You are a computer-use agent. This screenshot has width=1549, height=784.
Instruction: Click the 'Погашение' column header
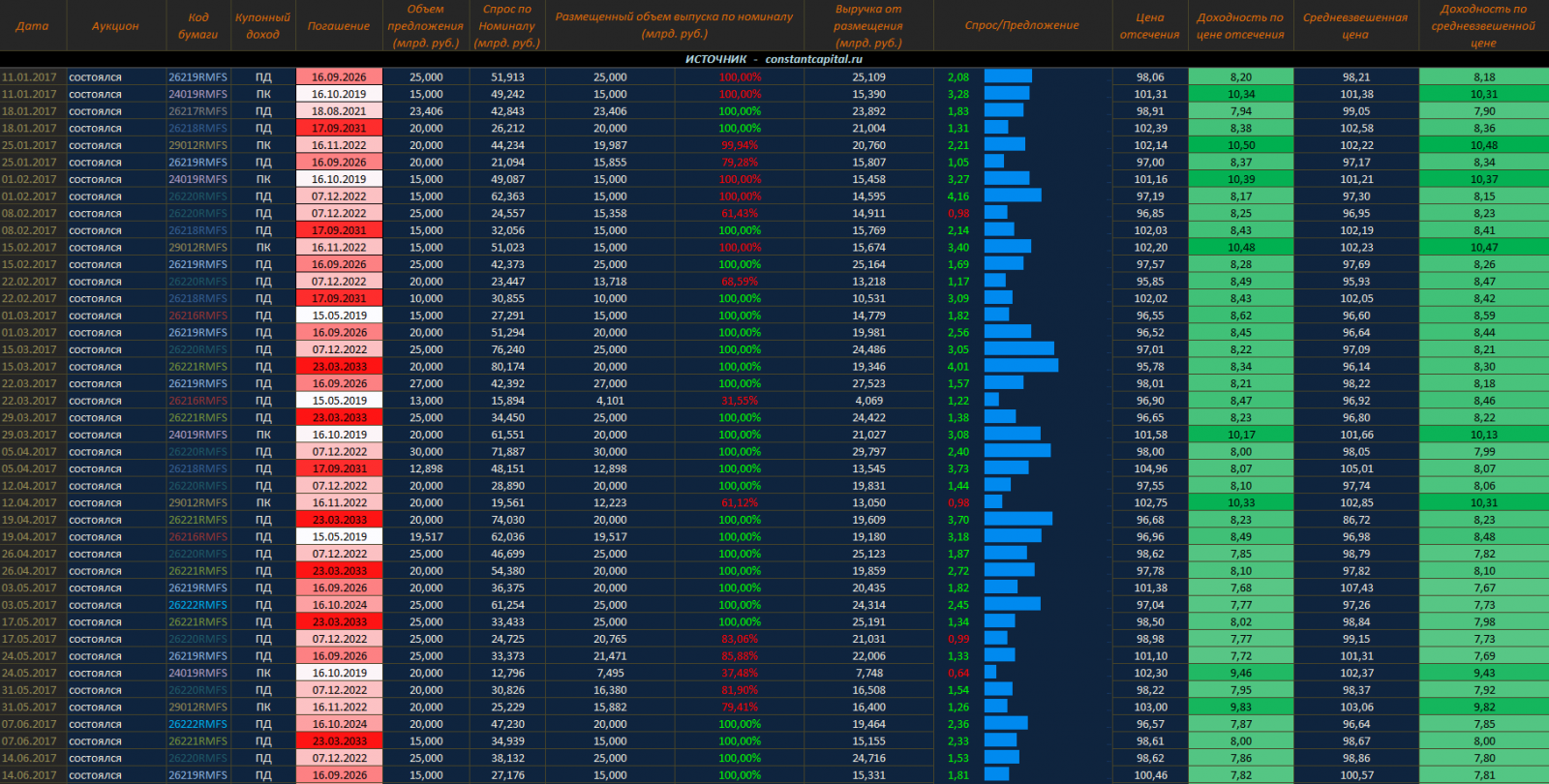click(x=339, y=26)
